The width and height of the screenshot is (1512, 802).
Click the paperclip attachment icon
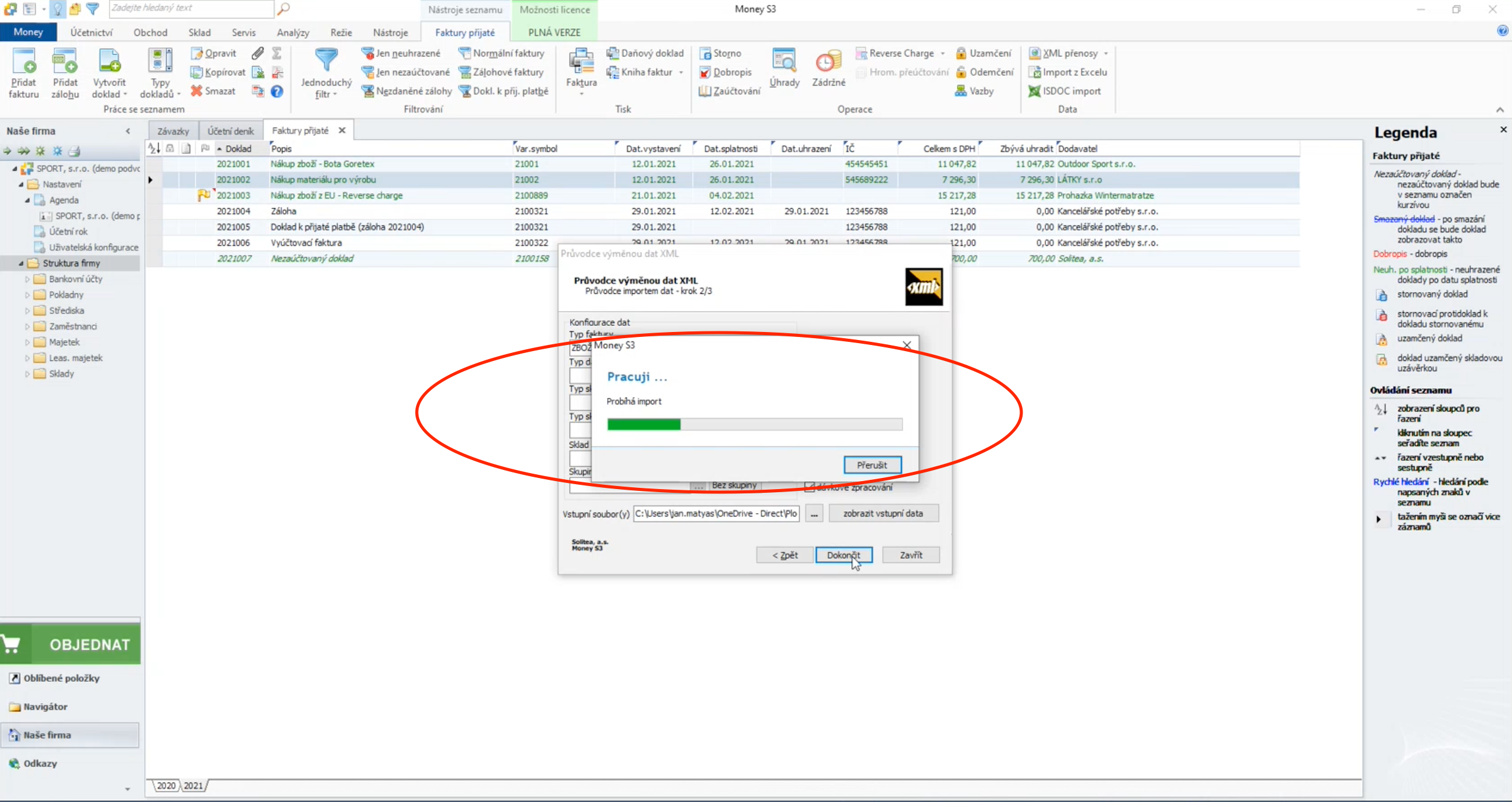click(x=258, y=54)
